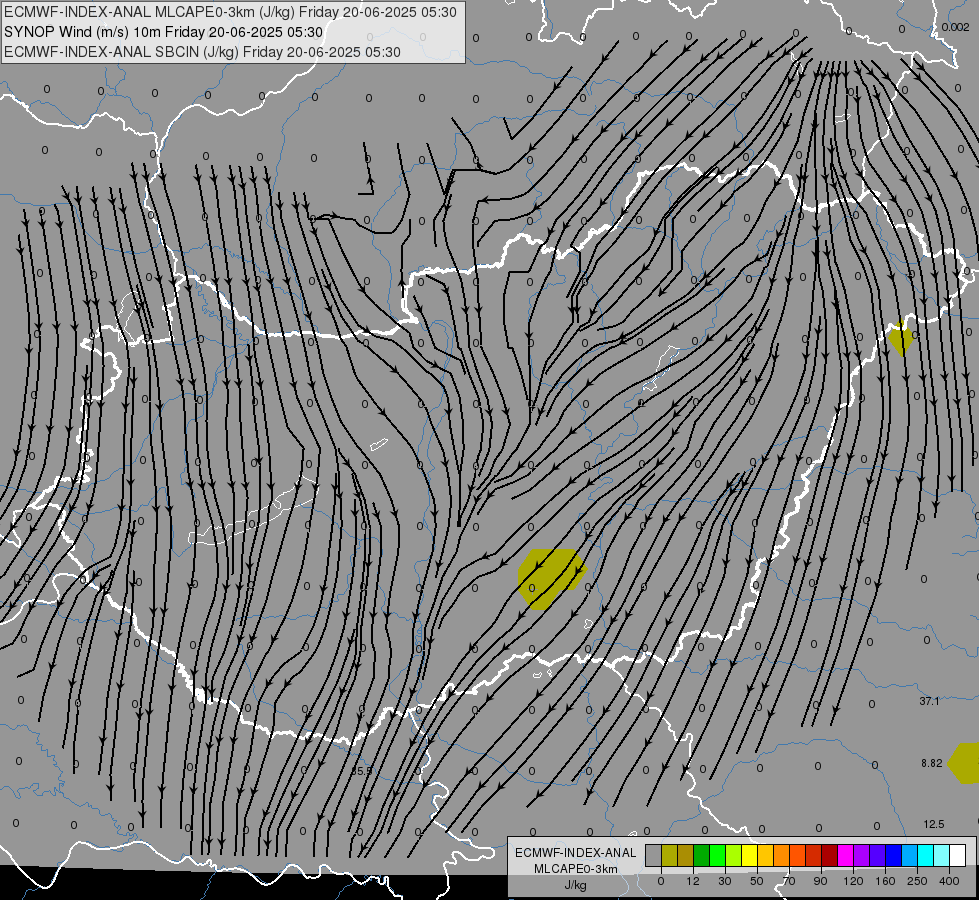Click the pale light-cyan legend swatch
Image resolution: width=979 pixels, height=900 pixels.
(942, 856)
